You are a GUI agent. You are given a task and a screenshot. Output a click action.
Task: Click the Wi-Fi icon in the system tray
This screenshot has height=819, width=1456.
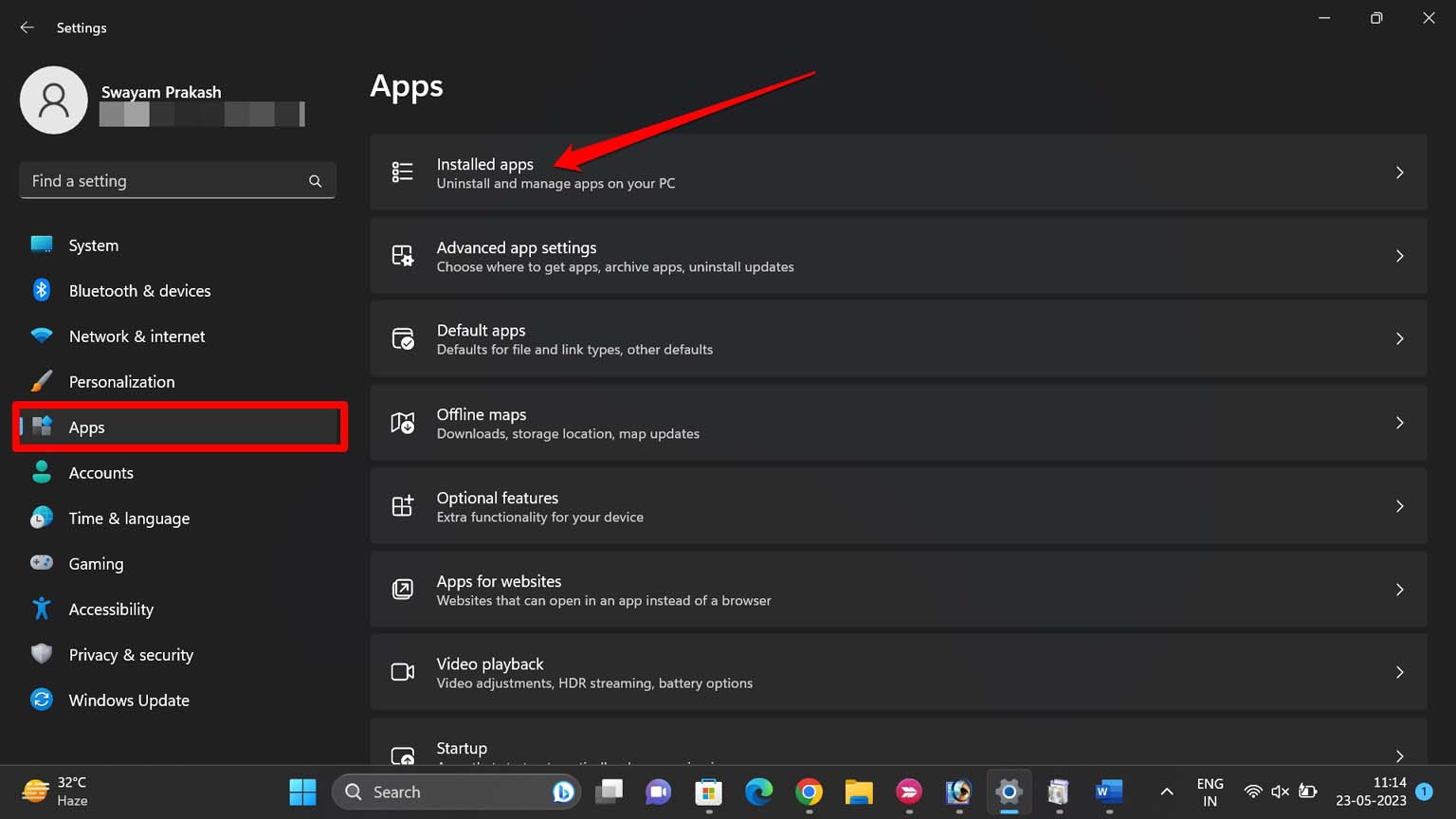(x=1253, y=792)
